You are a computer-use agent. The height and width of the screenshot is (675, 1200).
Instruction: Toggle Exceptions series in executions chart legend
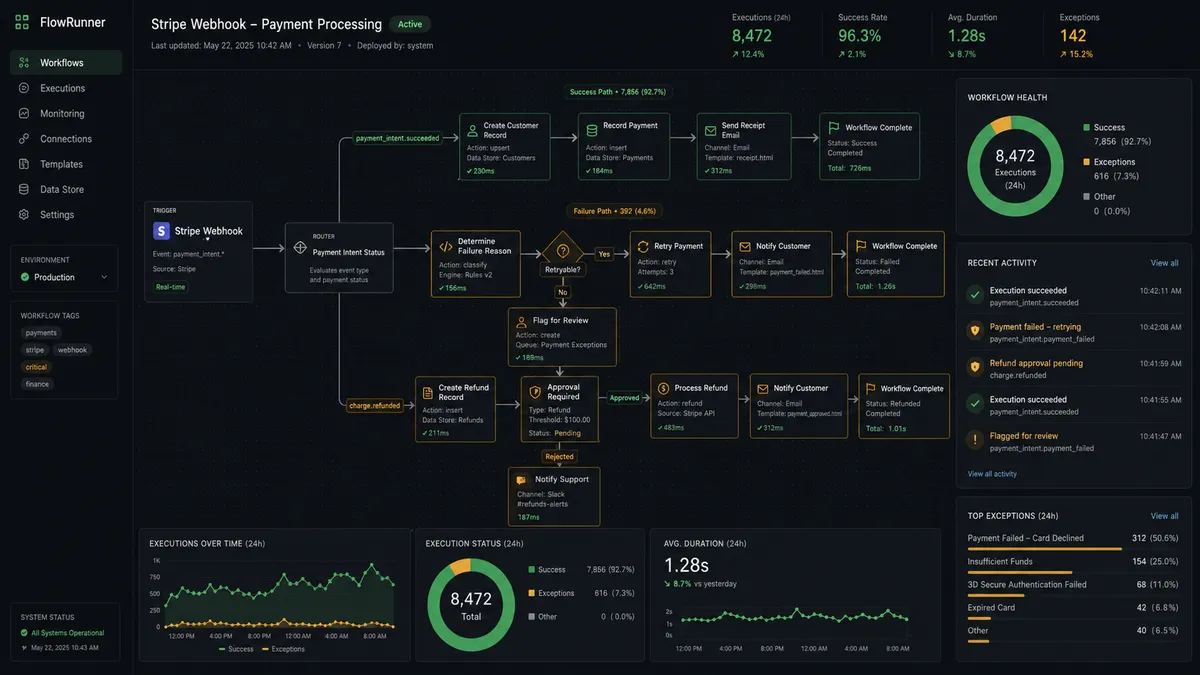(281, 649)
